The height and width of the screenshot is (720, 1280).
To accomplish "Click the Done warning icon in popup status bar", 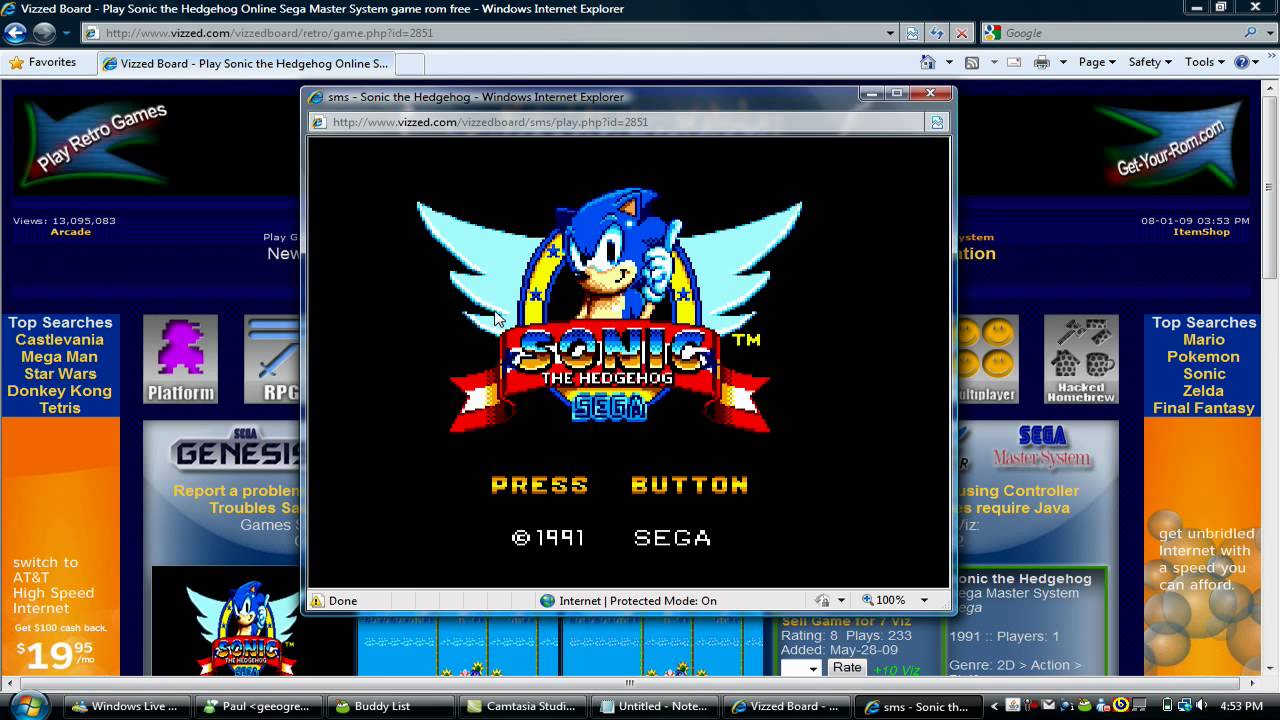I will 317,601.
